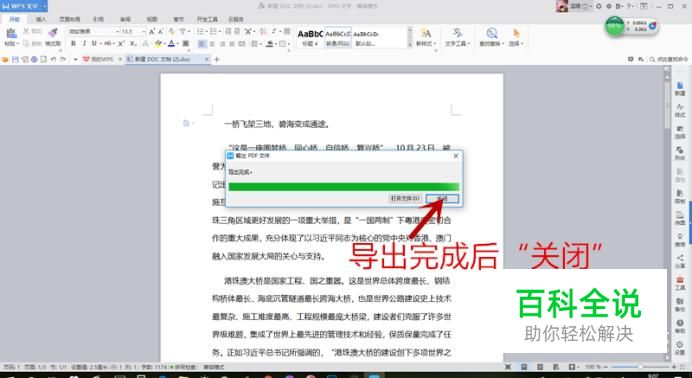Apply italic formatting with the I icon
This screenshot has width=692, height=378.
pos(84,44)
